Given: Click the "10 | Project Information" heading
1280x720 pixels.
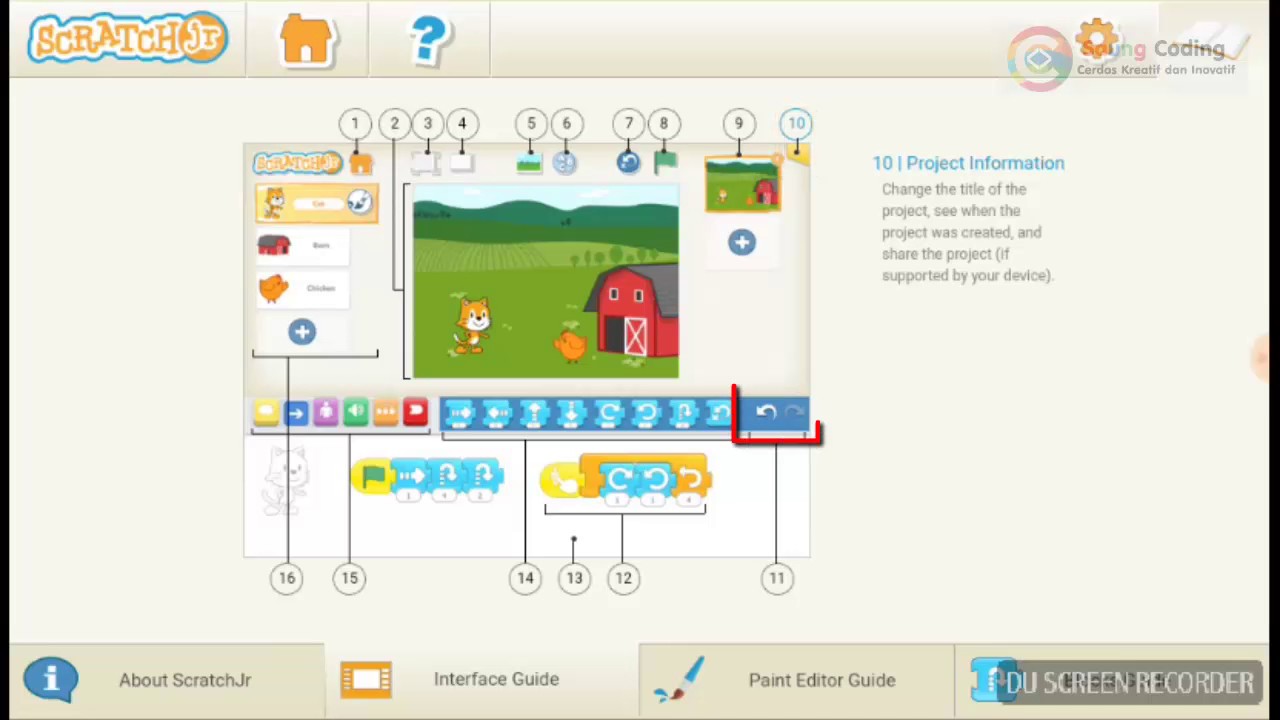Looking at the screenshot, I should point(968,163).
